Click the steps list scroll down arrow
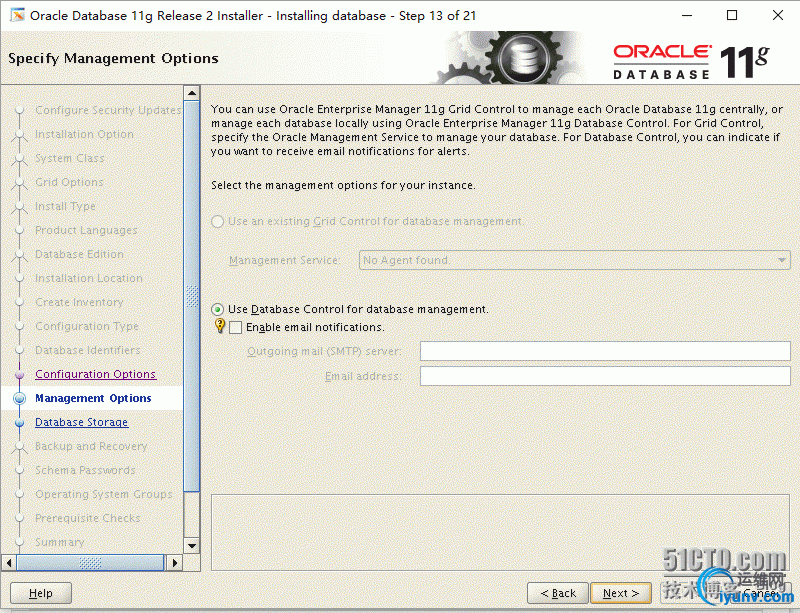The width and height of the screenshot is (800, 613). (x=192, y=546)
